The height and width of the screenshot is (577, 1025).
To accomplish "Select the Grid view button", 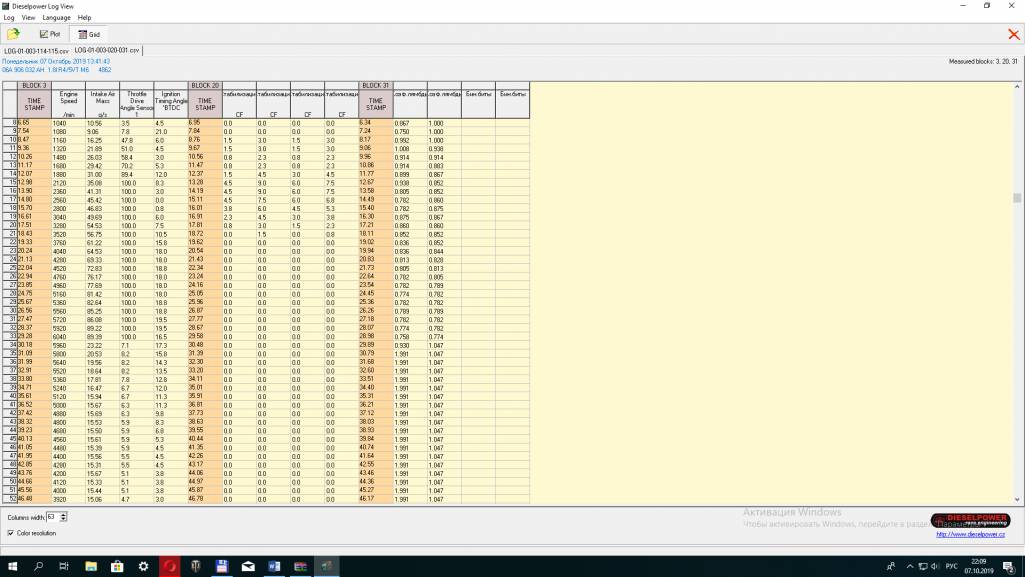I will pos(89,34).
